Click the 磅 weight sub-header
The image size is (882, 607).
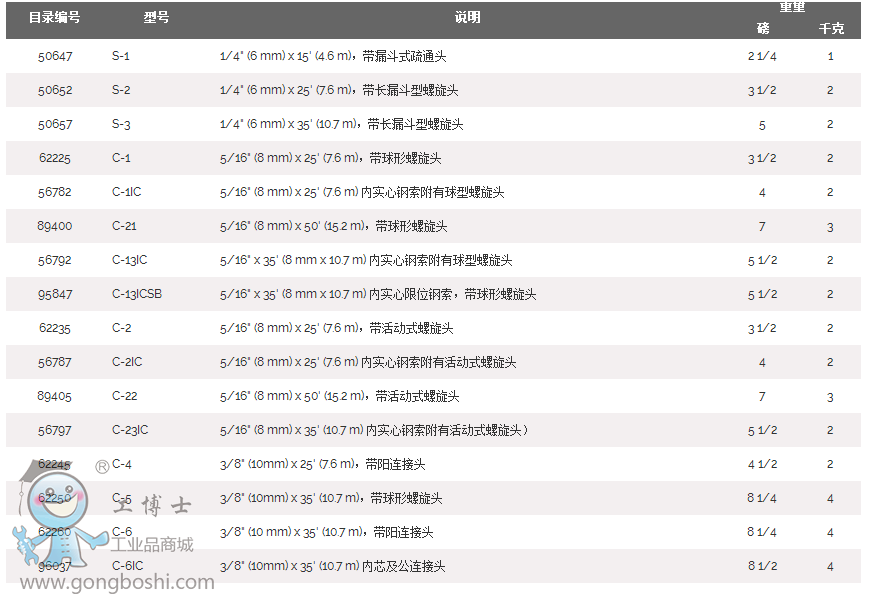[763, 28]
